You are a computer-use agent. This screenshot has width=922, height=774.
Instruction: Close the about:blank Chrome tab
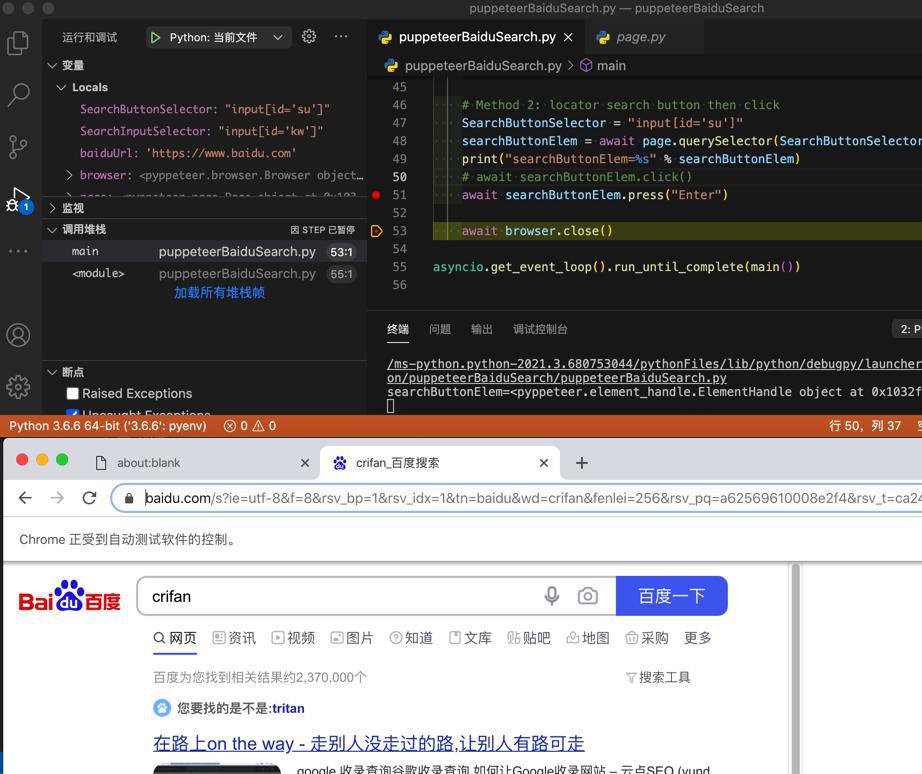point(305,463)
